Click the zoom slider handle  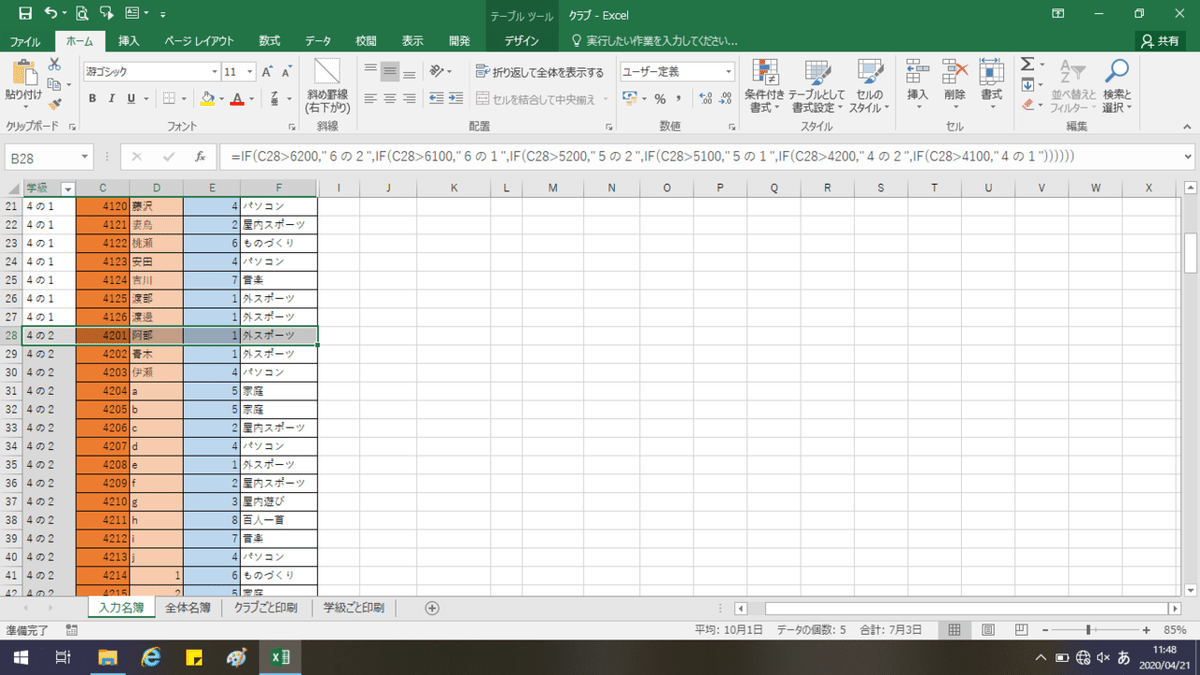pos(1088,630)
